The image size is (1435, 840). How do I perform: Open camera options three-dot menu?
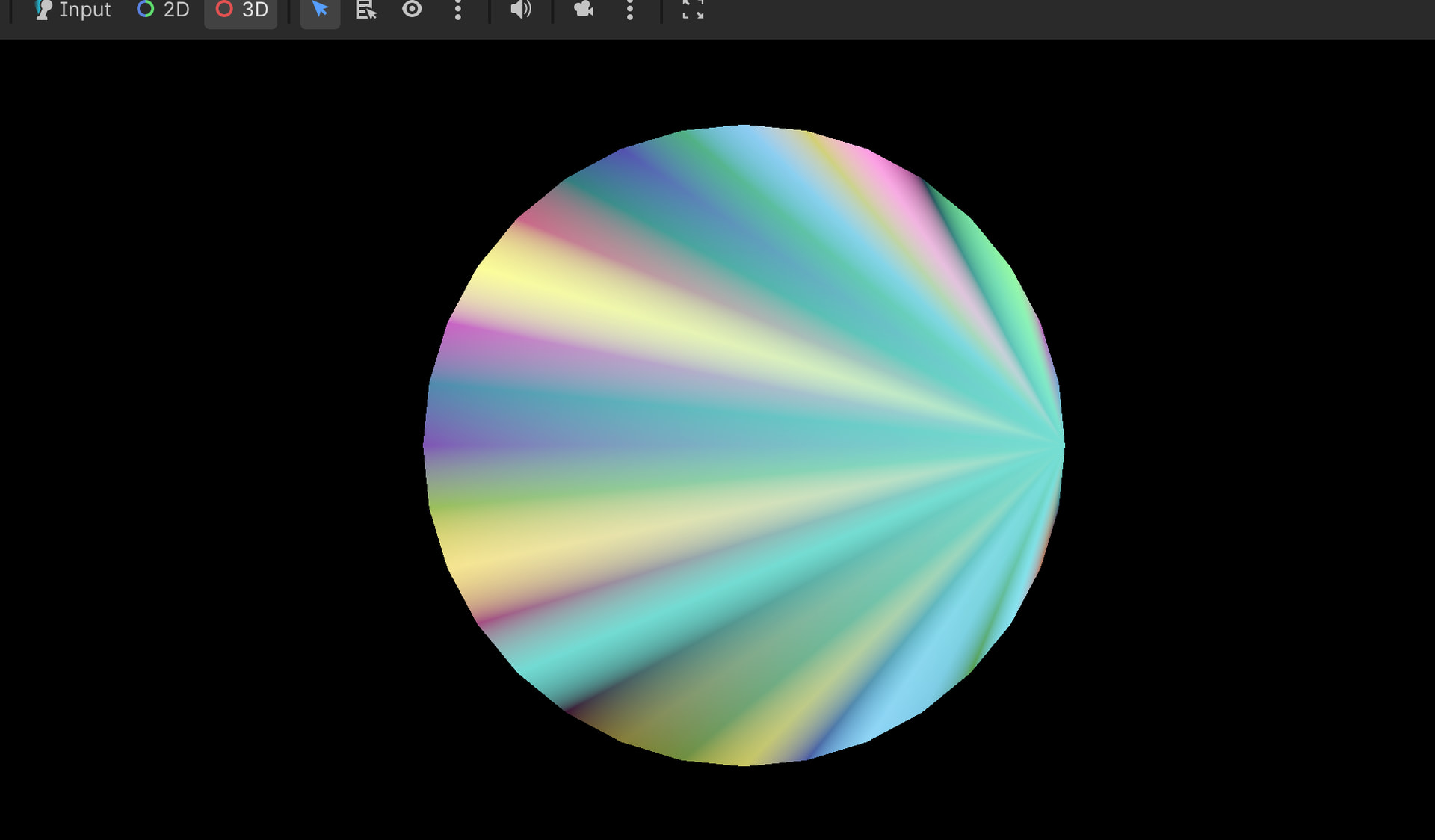[x=630, y=10]
